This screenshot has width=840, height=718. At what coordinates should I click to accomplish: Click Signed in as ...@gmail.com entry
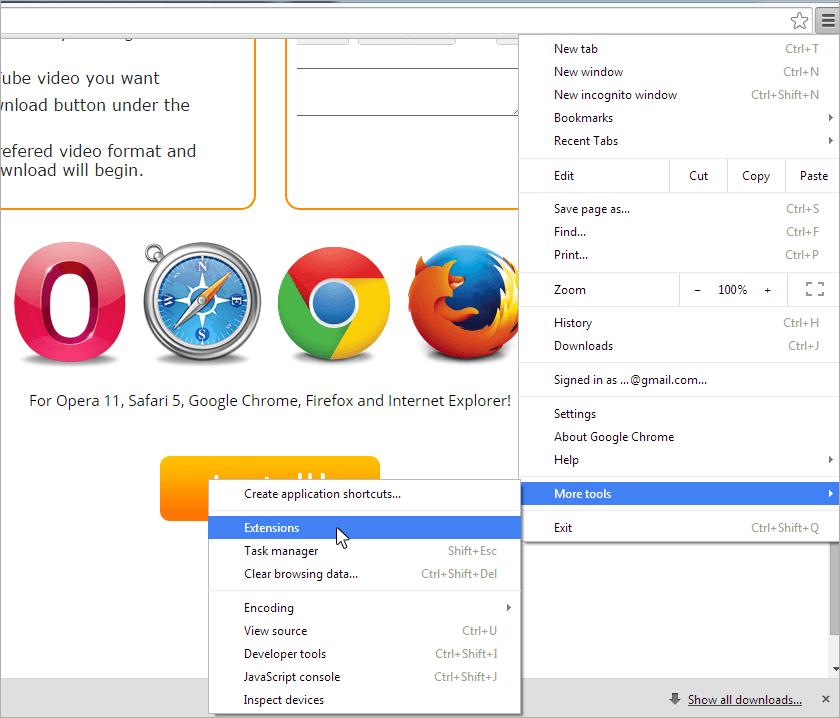679,380
